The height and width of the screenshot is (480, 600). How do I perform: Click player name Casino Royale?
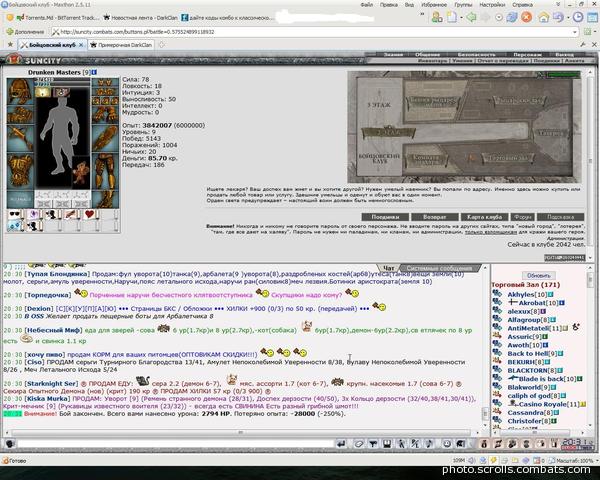[x=543, y=404]
